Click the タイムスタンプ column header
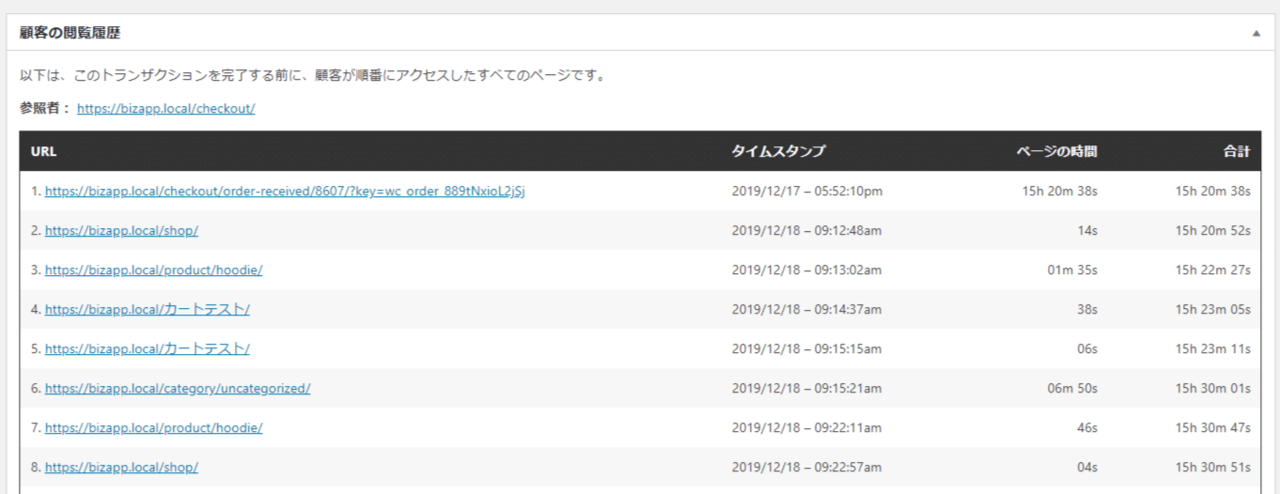 (779, 151)
